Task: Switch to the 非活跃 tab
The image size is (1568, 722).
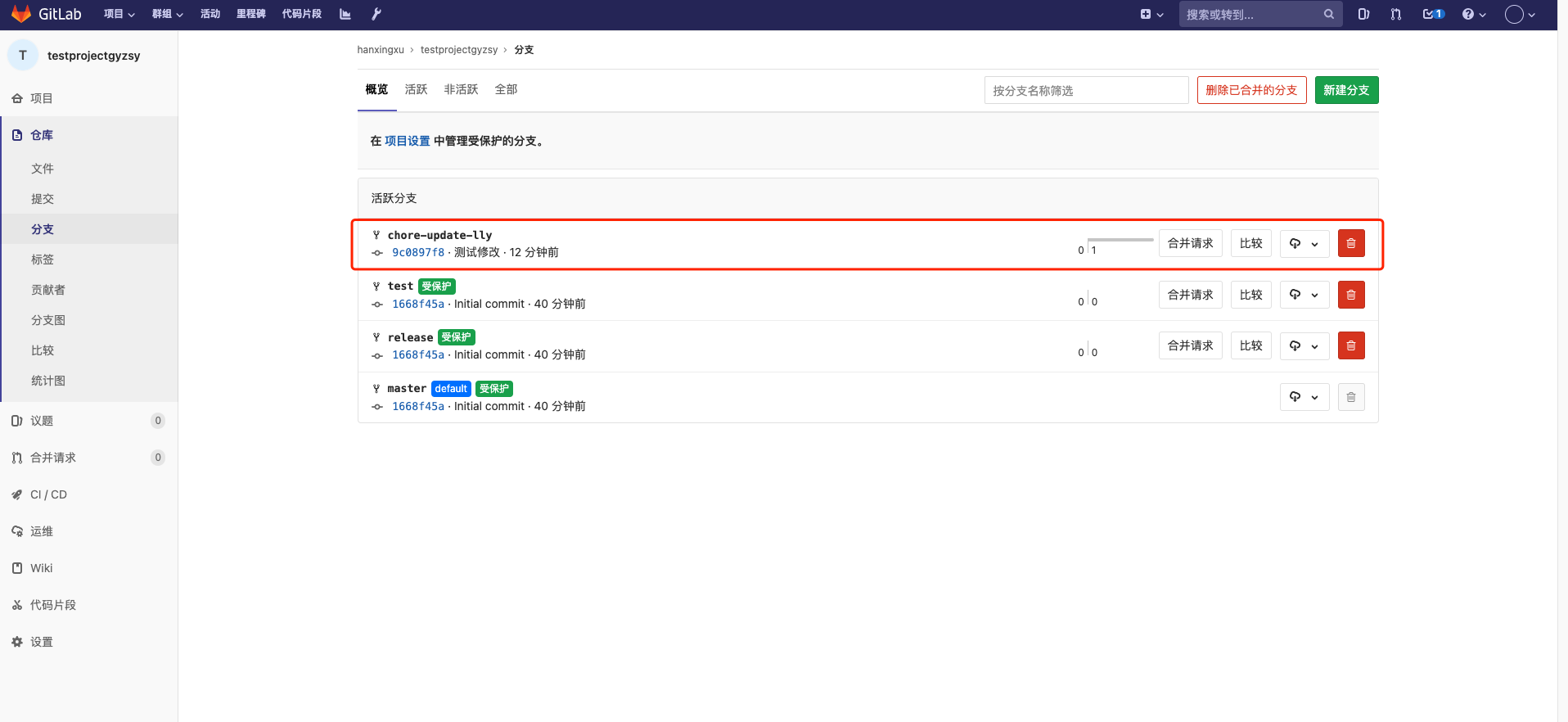Action: (x=462, y=89)
